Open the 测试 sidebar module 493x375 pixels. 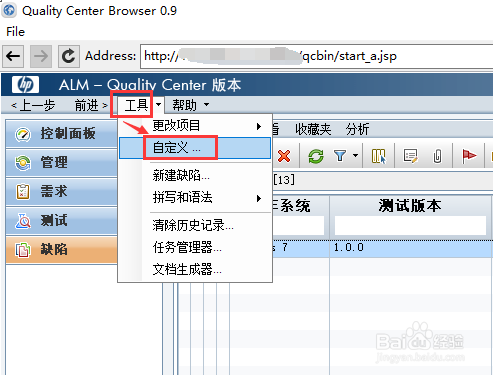[x=61, y=221]
